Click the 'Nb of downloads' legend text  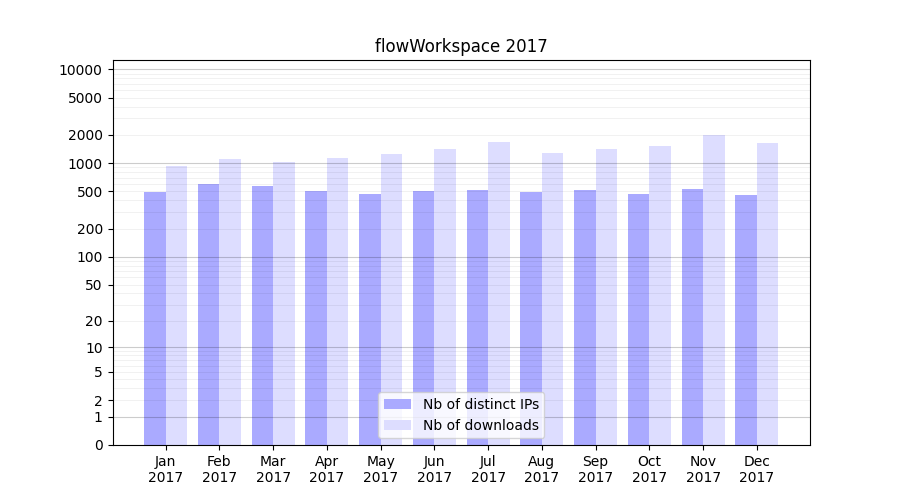(481, 425)
